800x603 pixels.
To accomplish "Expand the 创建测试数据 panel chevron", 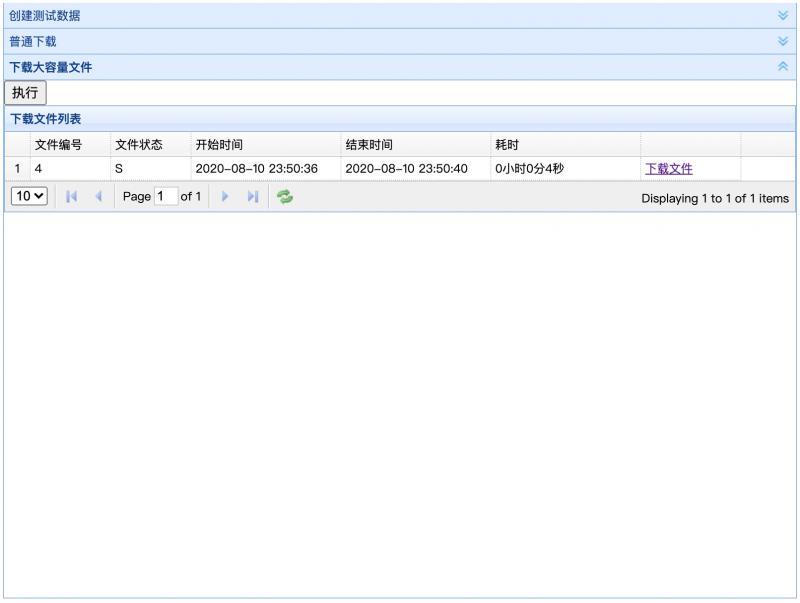I will [783, 15].
